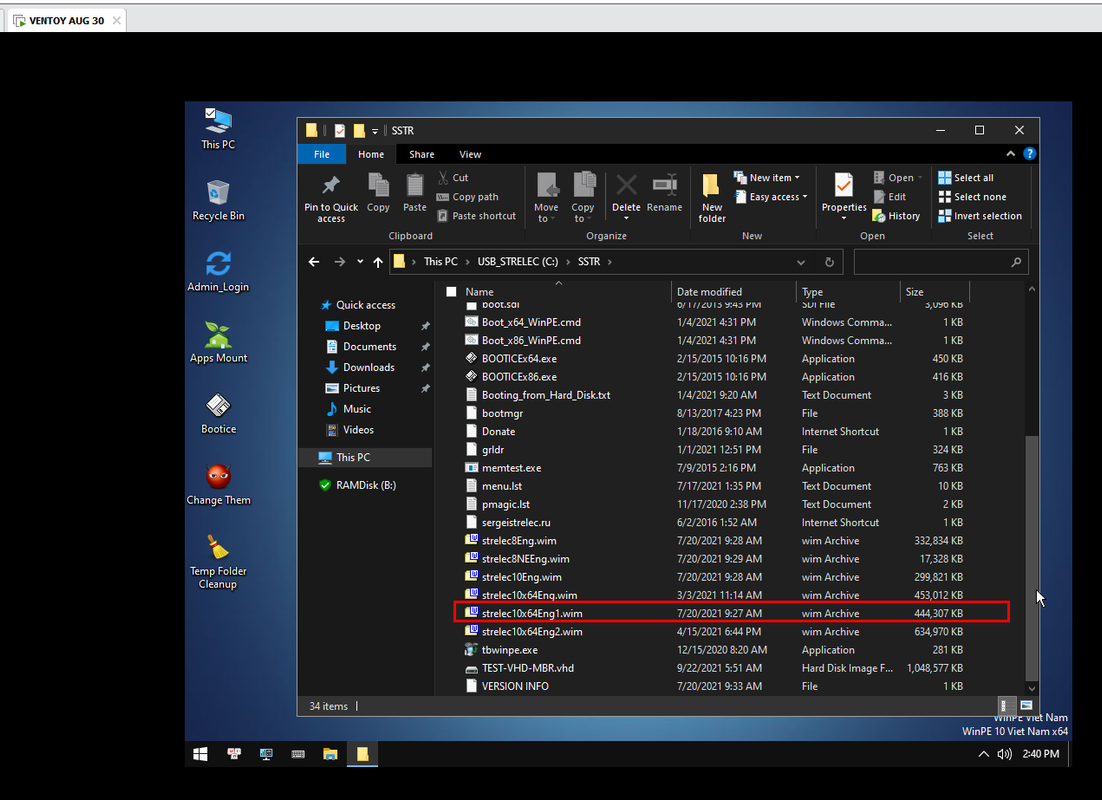Expand the Easy access dropdown
Viewport: 1102px width, 800px height.
(771, 197)
